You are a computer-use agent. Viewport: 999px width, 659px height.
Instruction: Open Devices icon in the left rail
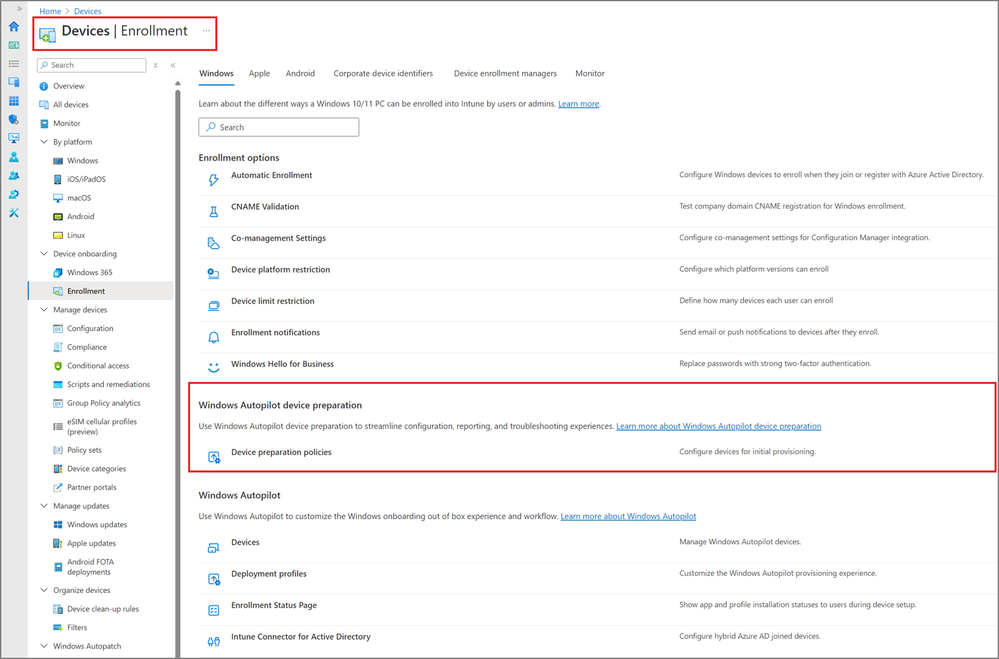(13, 82)
